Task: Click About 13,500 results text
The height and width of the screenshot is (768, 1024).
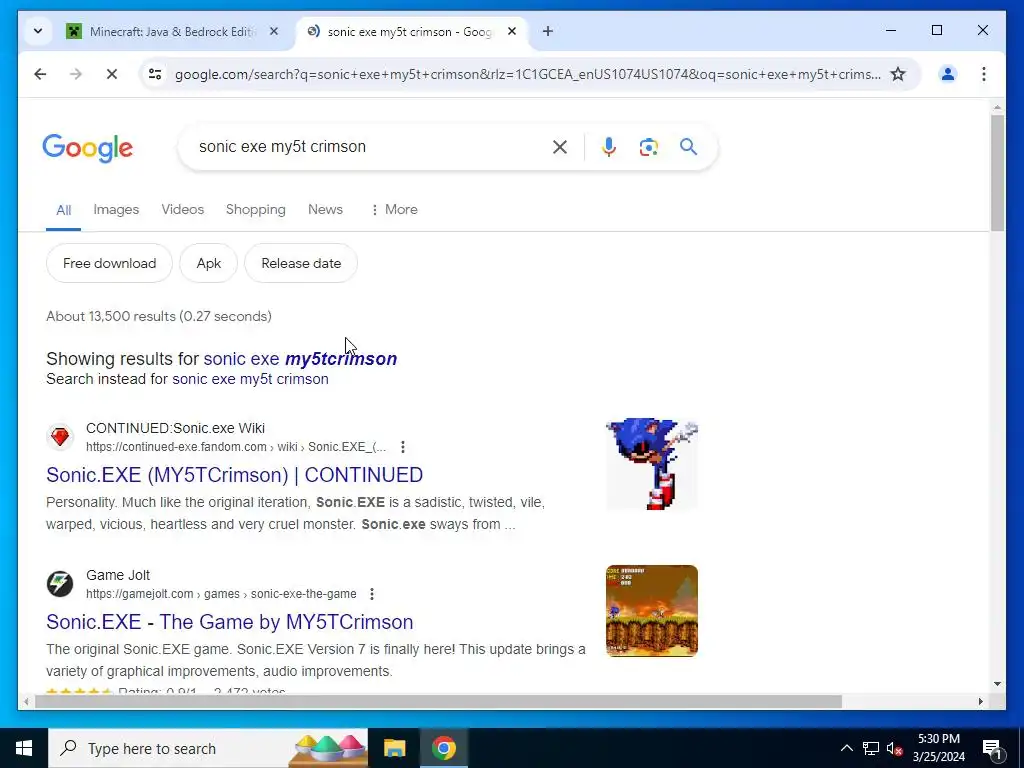Action: tap(159, 317)
